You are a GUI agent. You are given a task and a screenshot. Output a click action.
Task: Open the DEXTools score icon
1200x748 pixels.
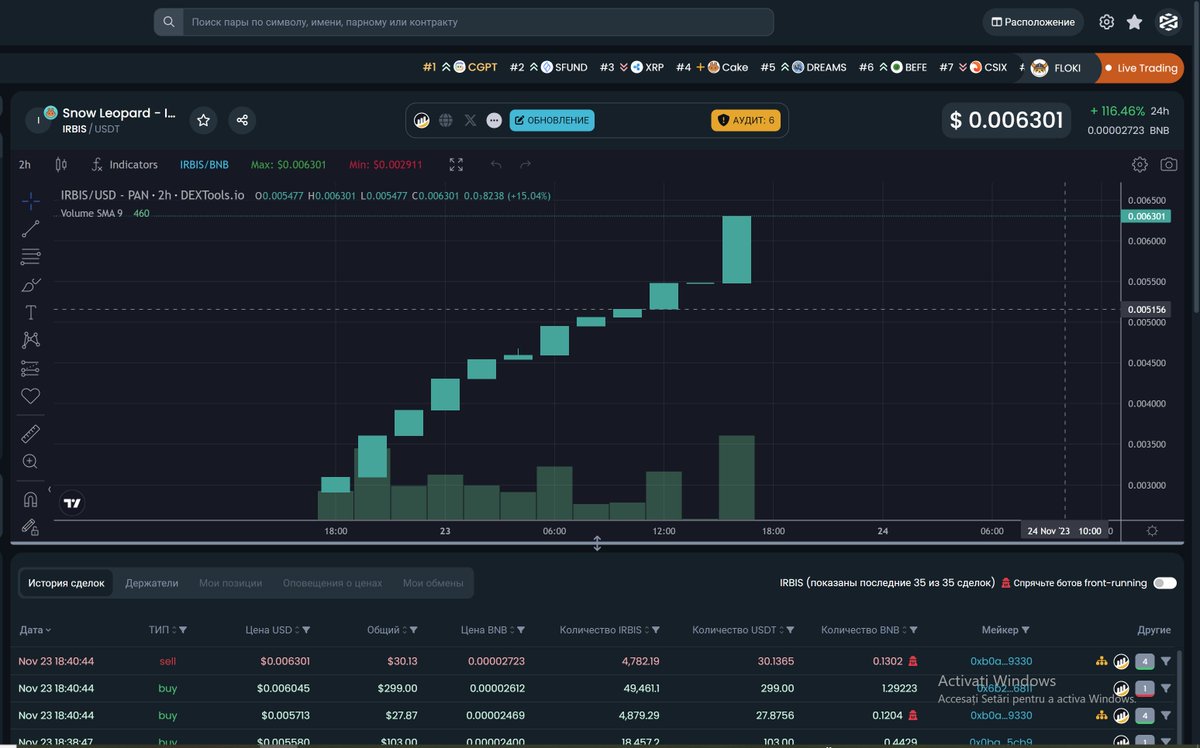point(422,120)
